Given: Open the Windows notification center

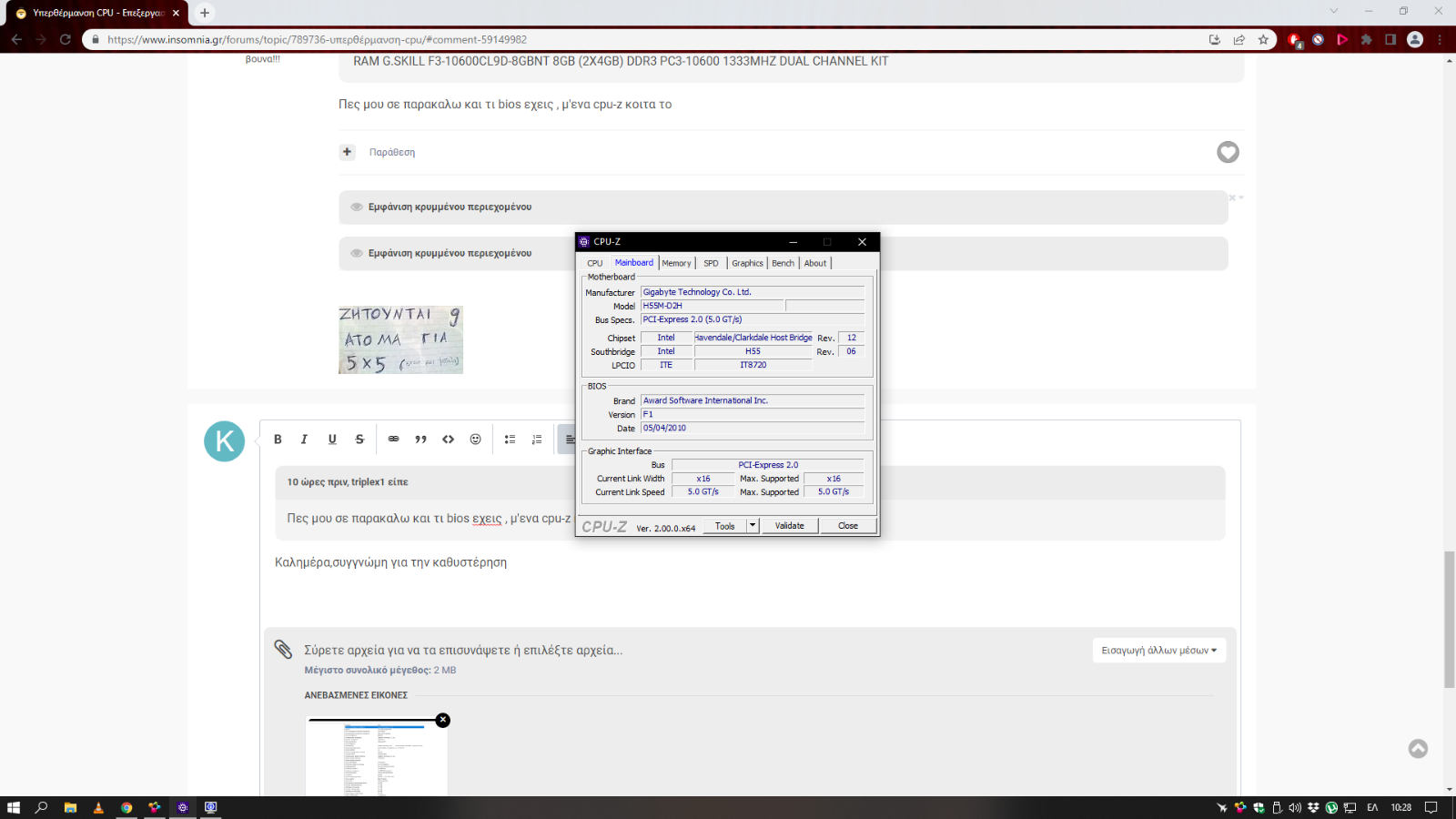Looking at the screenshot, I should click(x=1431, y=807).
